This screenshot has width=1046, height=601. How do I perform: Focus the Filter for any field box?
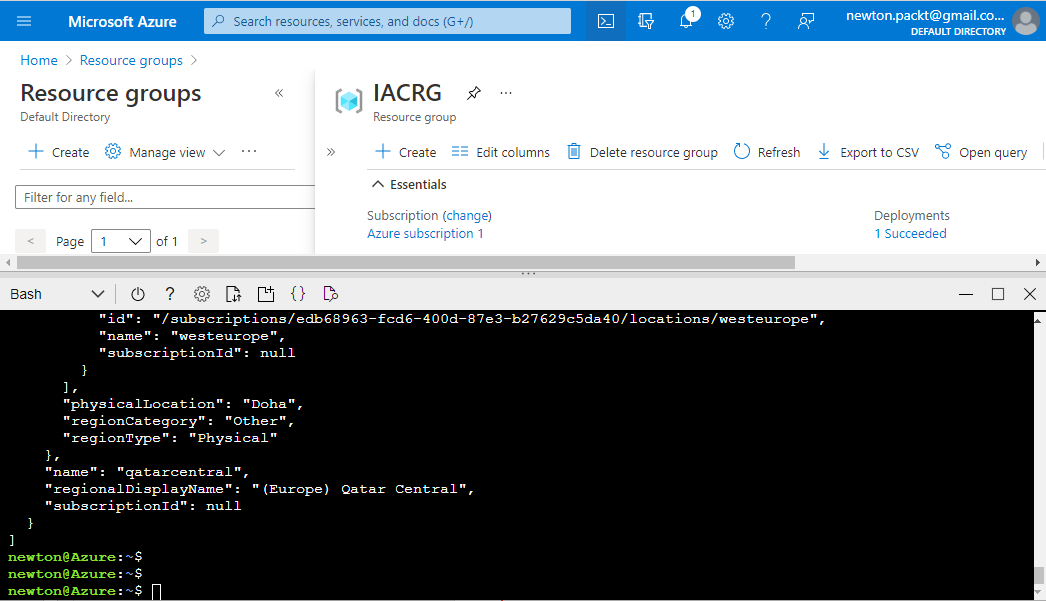(x=165, y=197)
